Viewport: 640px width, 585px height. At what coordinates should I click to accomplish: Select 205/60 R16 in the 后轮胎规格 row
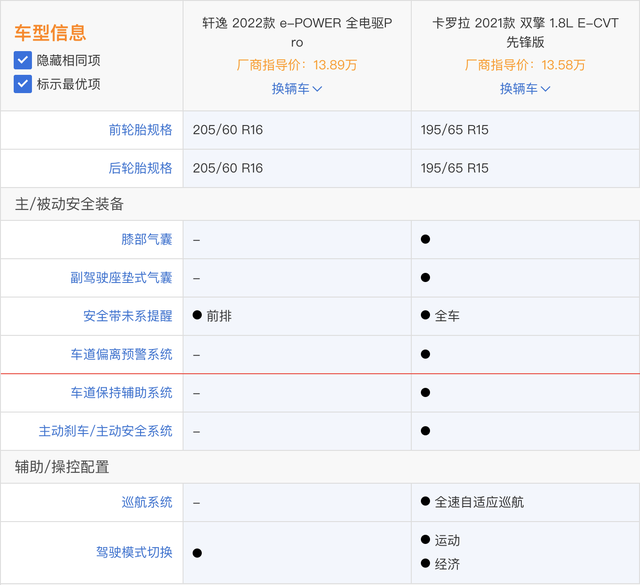click(x=228, y=168)
